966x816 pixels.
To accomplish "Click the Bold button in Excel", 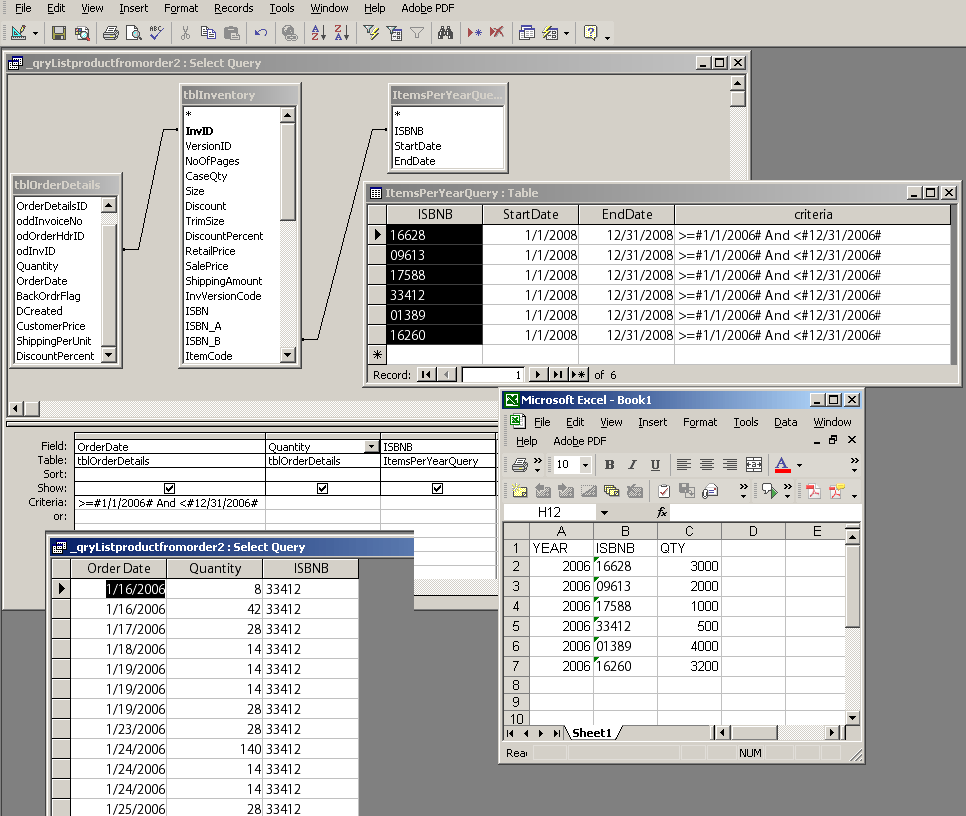I will click(609, 464).
